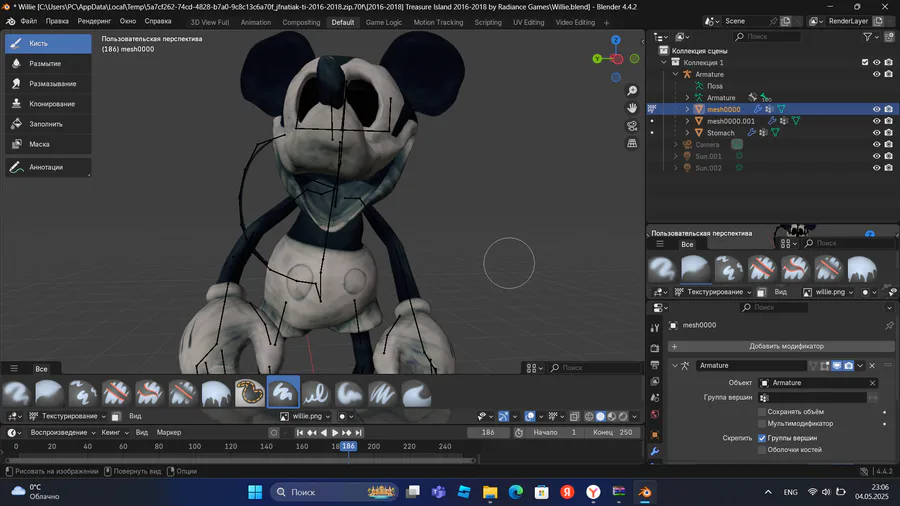Select the Размазывание smear tool
This screenshot has height=506, width=900.
pos(48,84)
